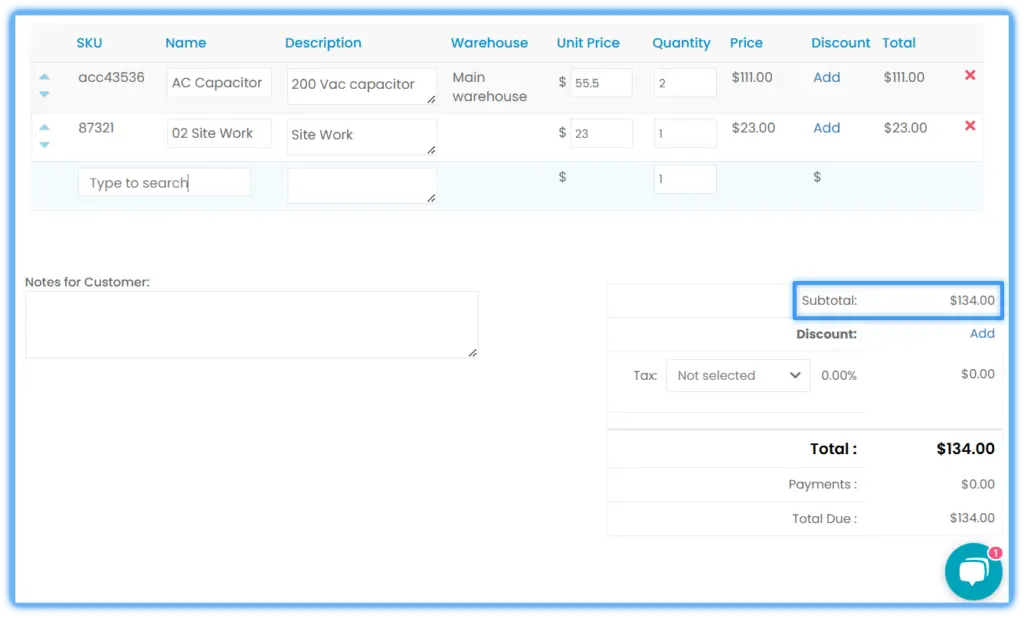Click the Description column header
The width and height of the screenshot is (1024, 618).
pyautogui.click(x=323, y=43)
